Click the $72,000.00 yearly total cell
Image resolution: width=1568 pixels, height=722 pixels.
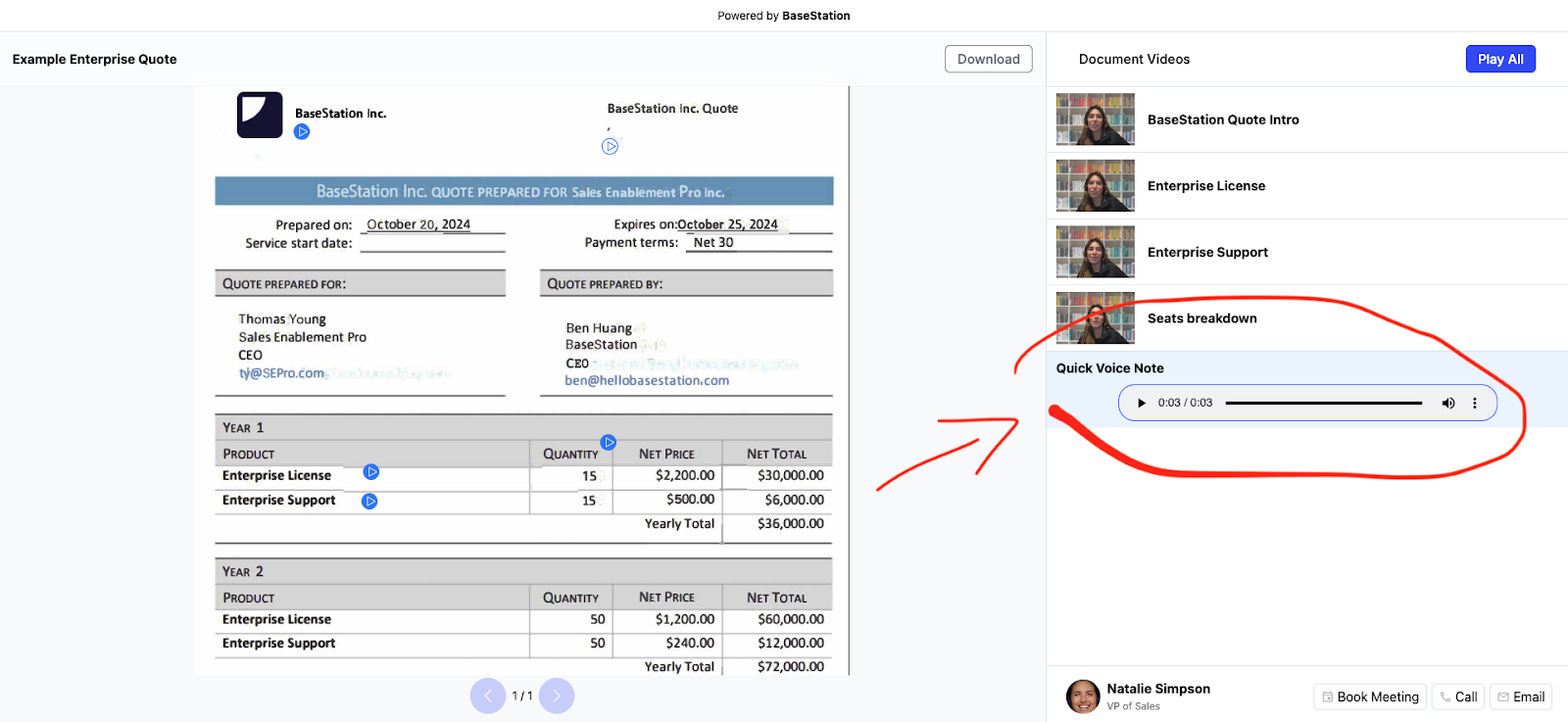(791, 666)
